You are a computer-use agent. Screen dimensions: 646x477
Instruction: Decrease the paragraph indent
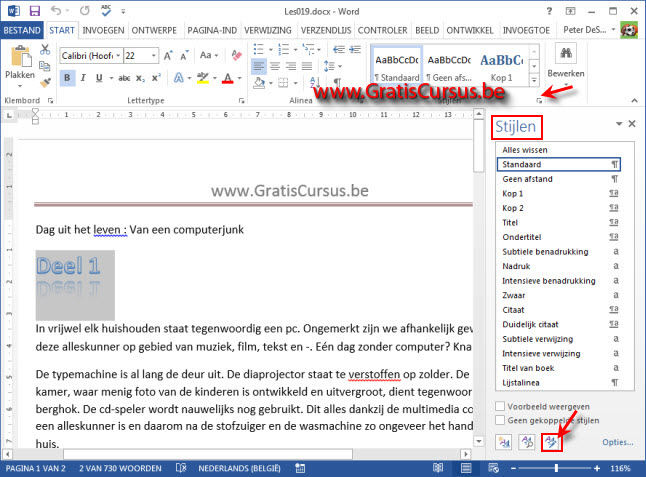point(339,49)
